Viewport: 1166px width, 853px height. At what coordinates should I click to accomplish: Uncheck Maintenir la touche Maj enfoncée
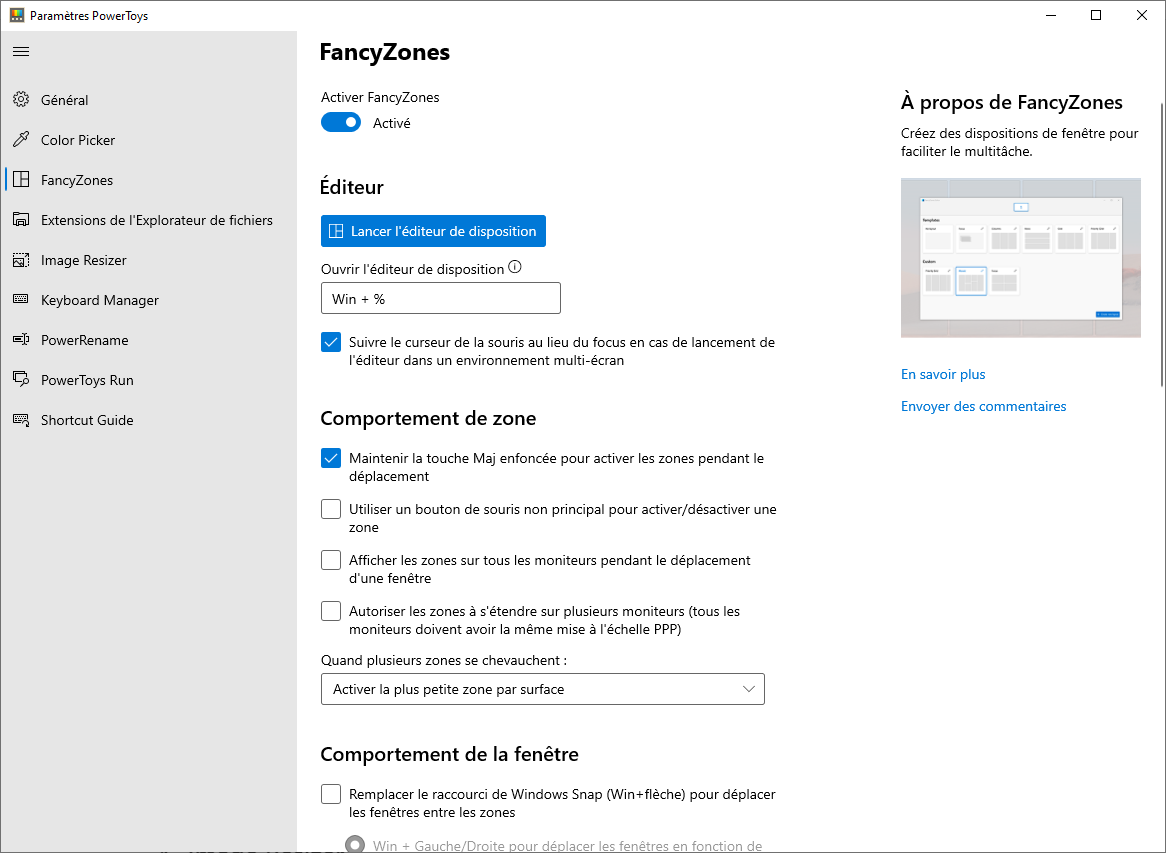[331, 458]
